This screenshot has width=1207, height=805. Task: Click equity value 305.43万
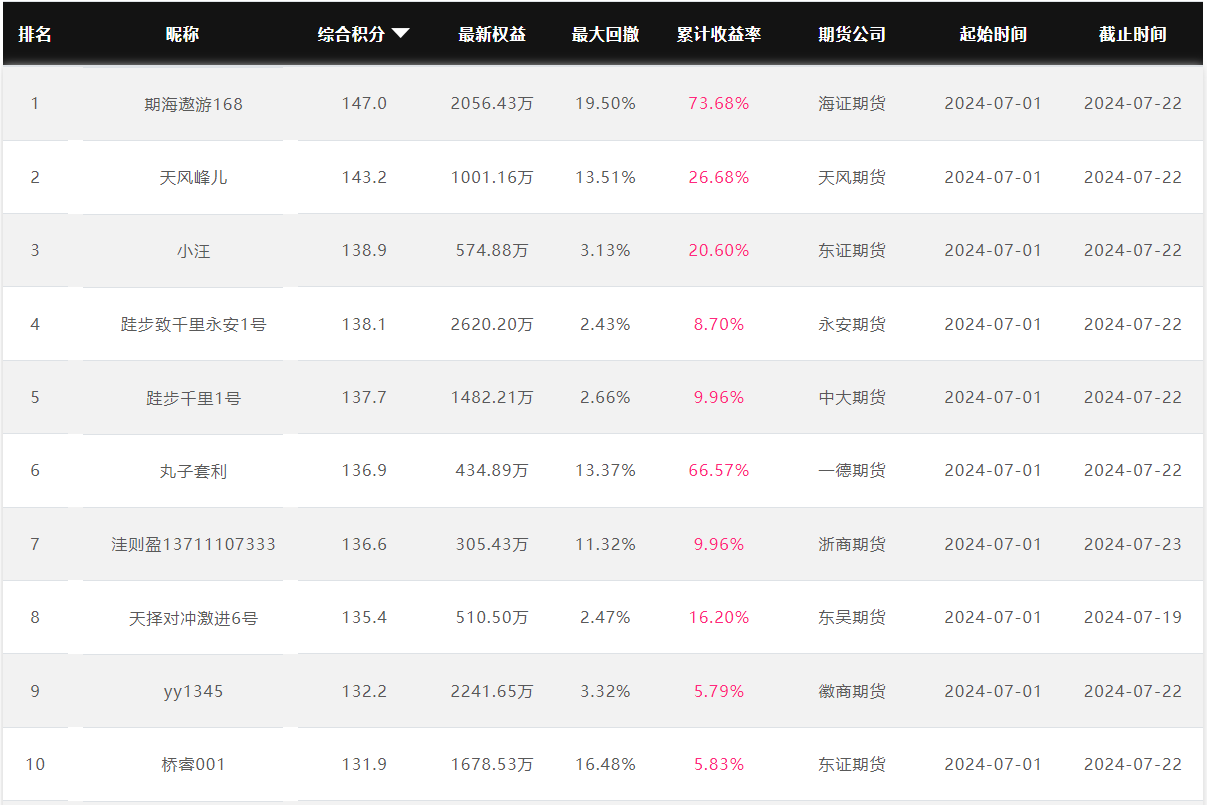pos(492,545)
